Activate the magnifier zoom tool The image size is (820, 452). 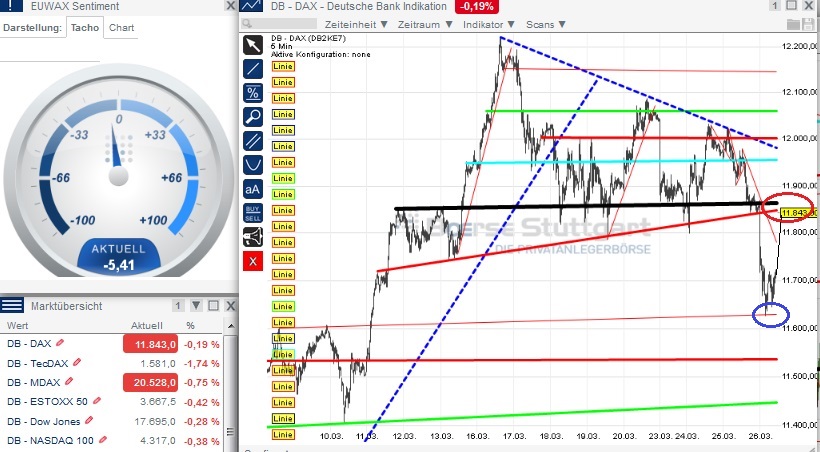tap(253, 117)
